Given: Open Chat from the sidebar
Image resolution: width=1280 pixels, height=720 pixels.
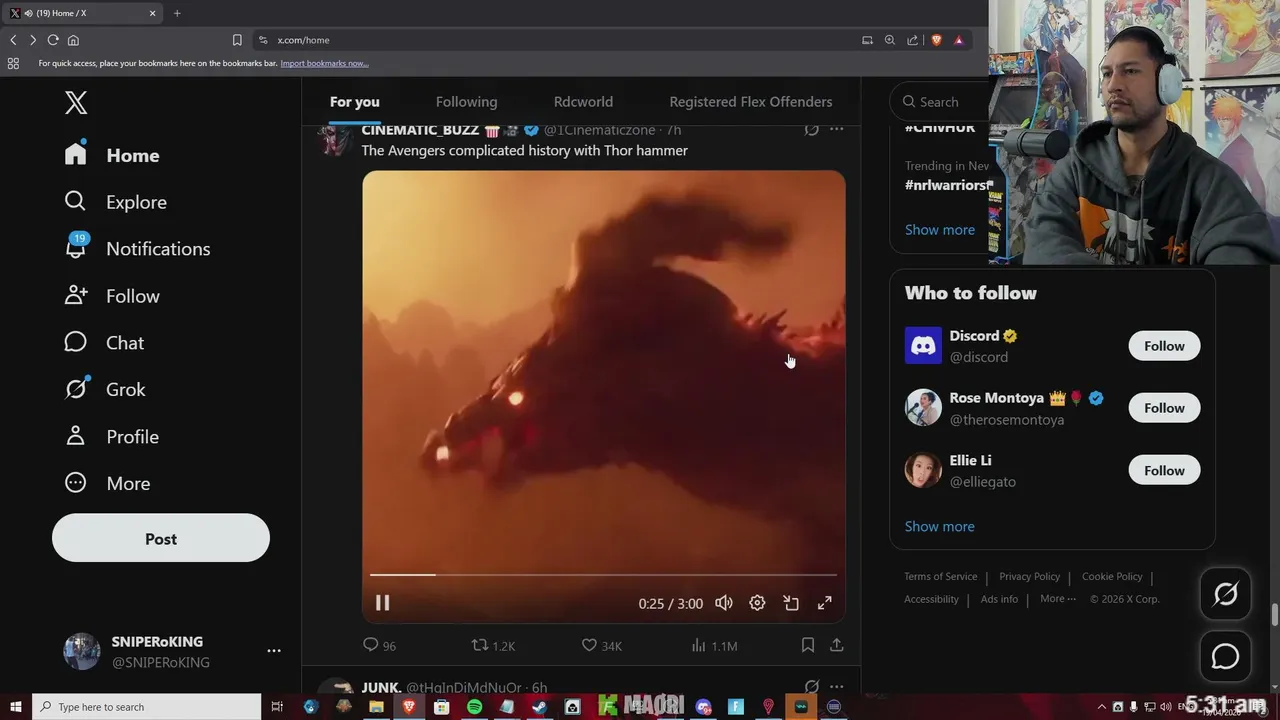Looking at the screenshot, I should tap(104, 343).
